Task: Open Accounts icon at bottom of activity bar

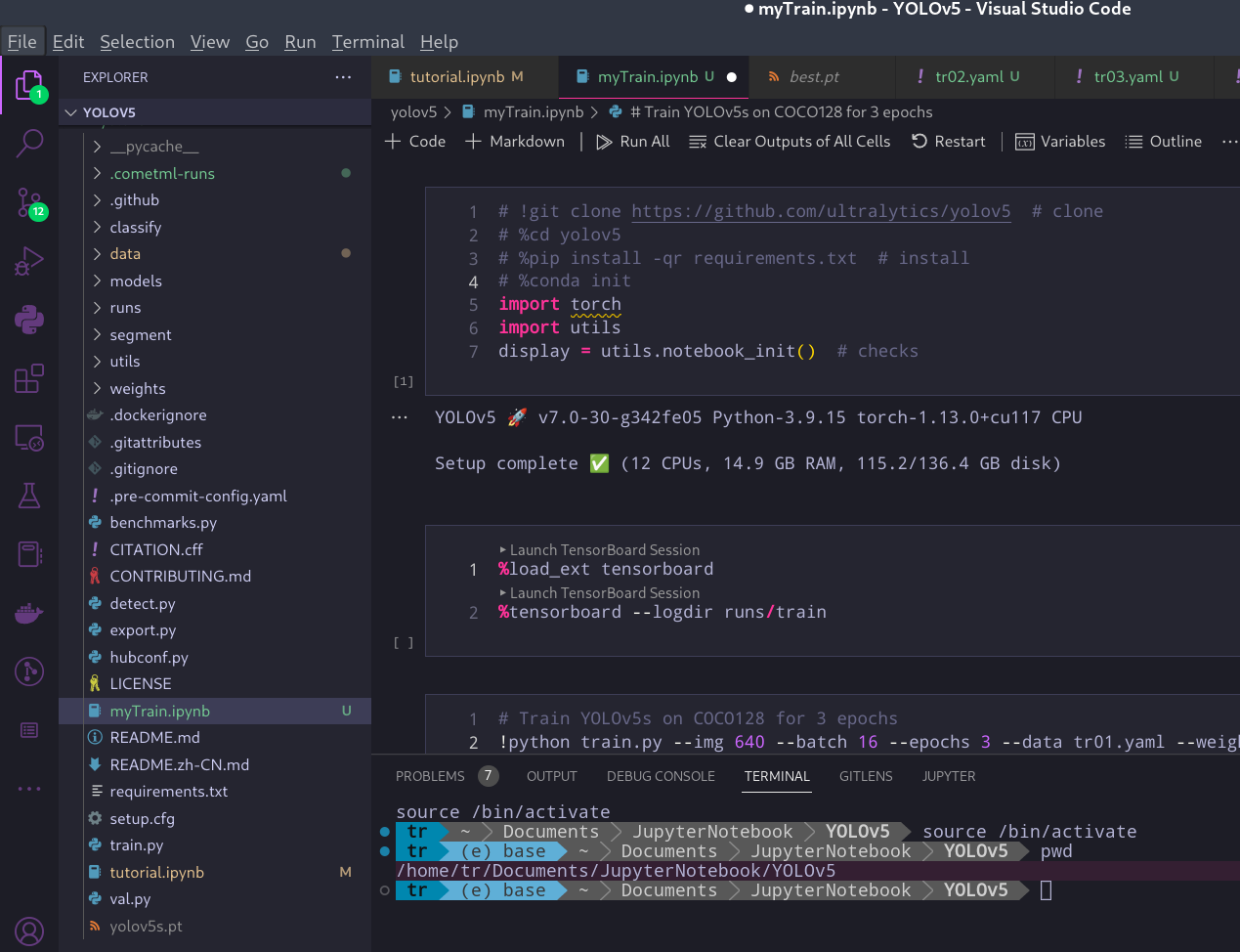Action: pos(29,931)
